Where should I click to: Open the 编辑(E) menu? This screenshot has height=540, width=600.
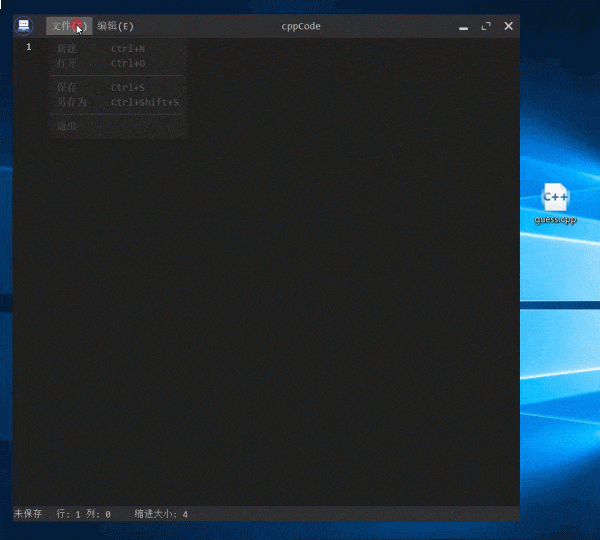[x=115, y=26]
